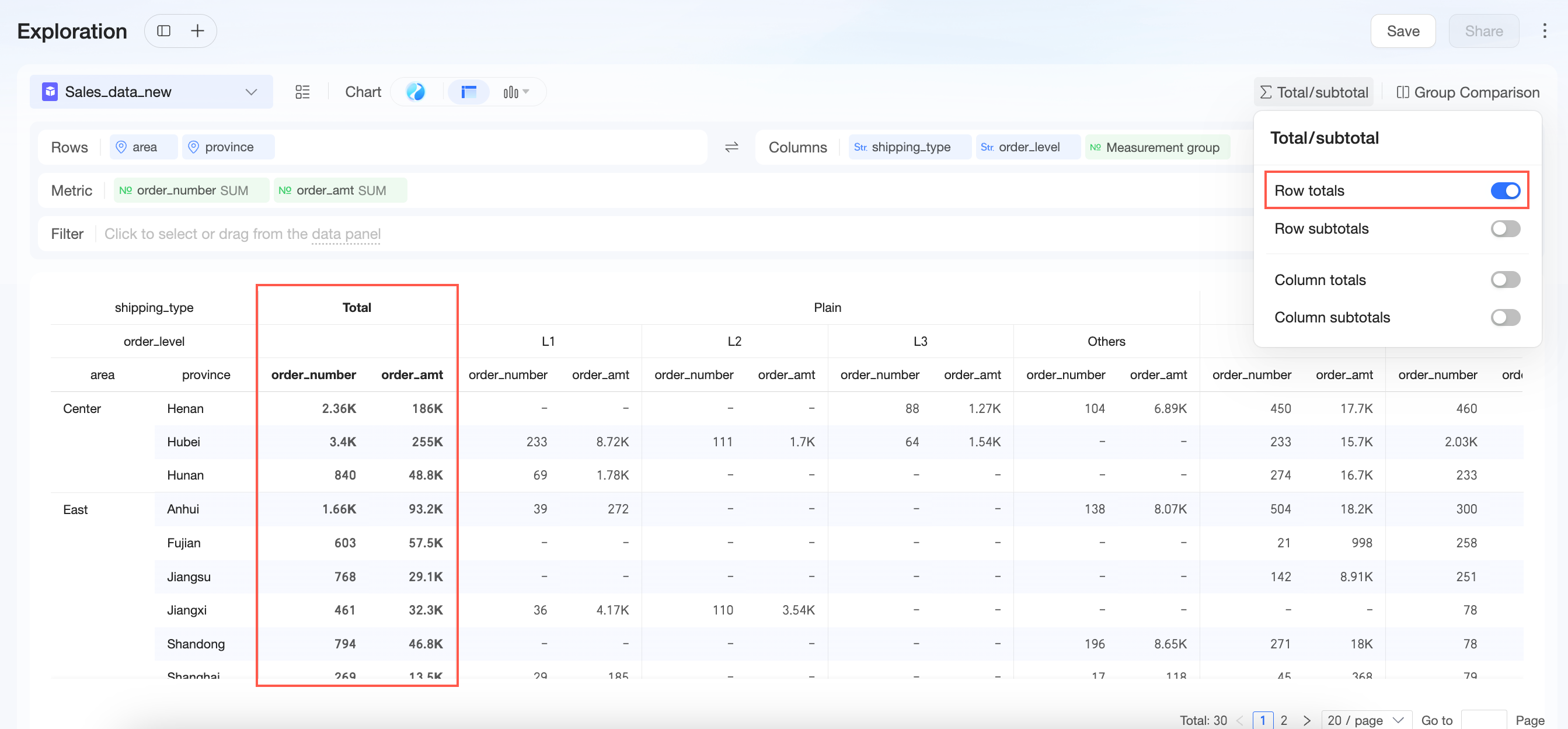Enable the Column totals switch

click(x=1506, y=280)
